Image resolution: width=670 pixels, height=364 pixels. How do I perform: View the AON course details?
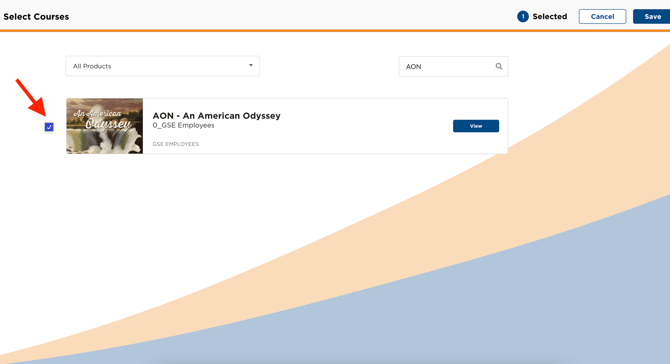tap(476, 126)
